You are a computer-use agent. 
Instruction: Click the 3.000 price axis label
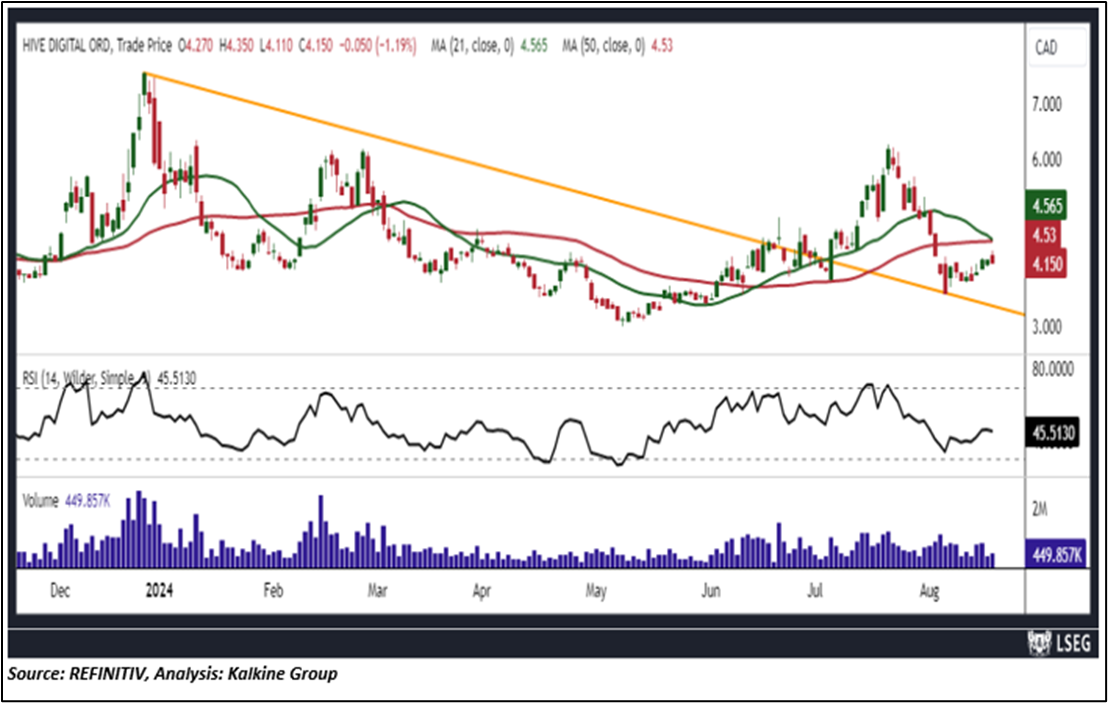tap(1047, 327)
